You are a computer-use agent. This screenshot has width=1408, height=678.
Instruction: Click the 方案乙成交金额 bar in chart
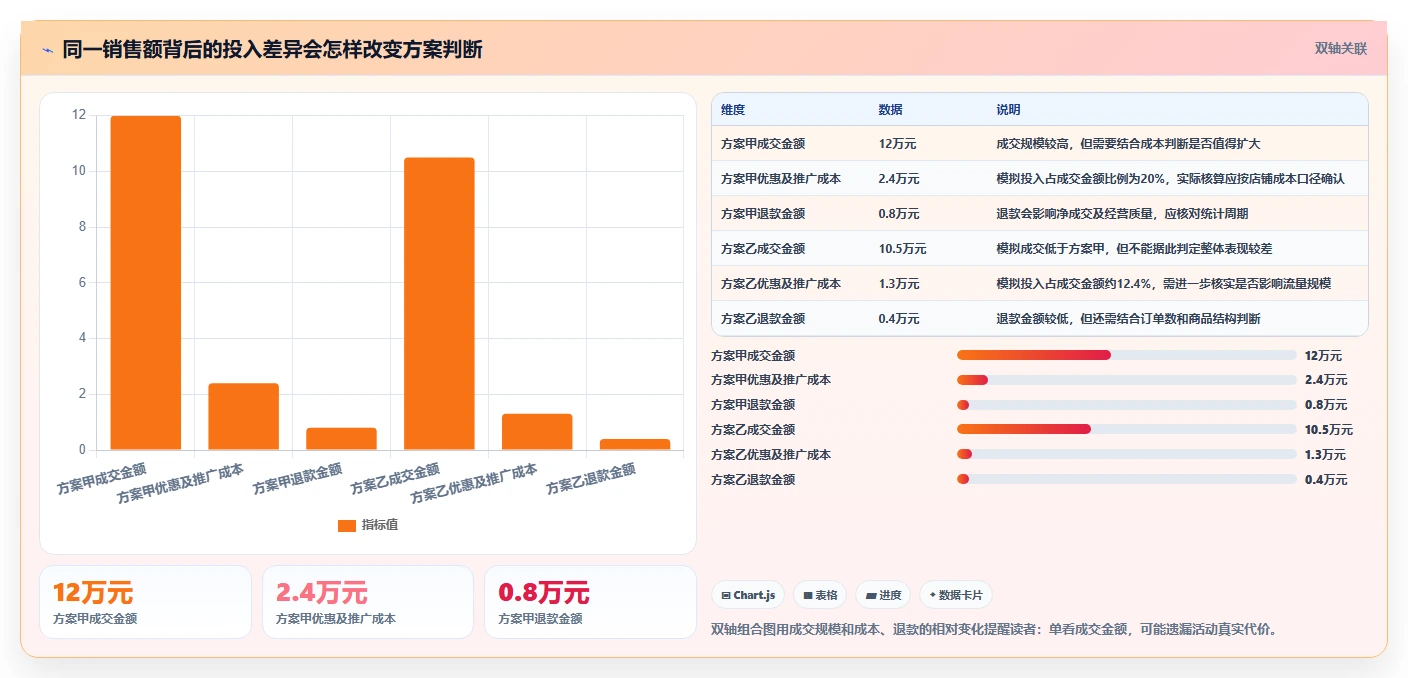click(439, 304)
